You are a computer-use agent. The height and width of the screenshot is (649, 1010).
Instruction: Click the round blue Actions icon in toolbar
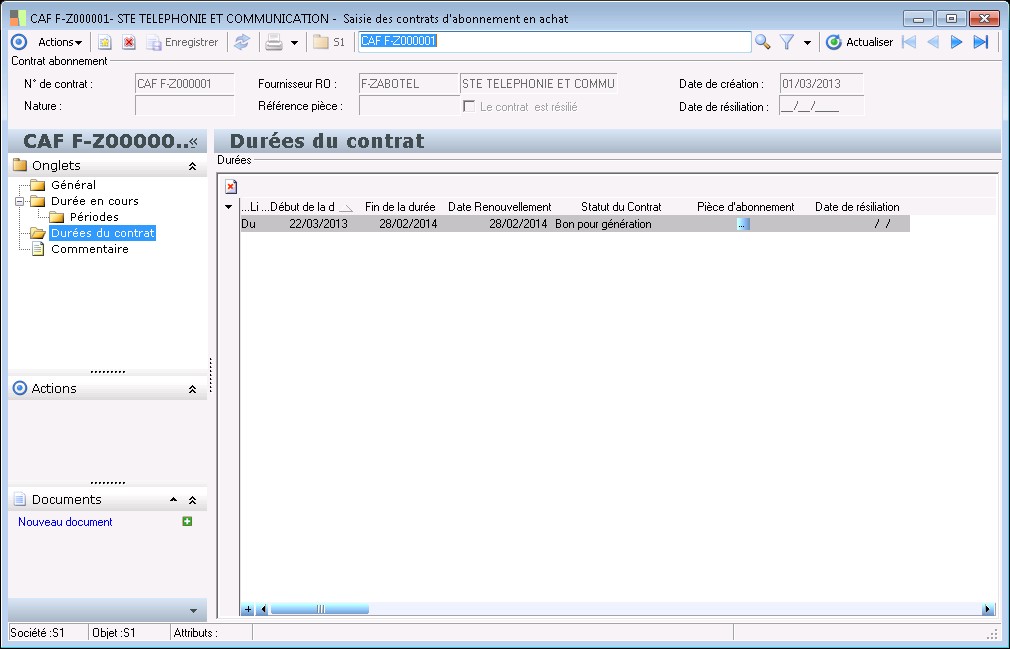[x=19, y=42]
